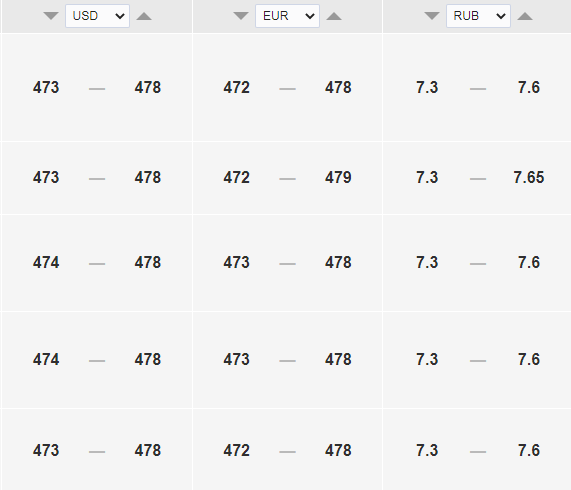The image size is (571, 490).
Task: Open the EUR currency dropdown
Action: pos(287,16)
